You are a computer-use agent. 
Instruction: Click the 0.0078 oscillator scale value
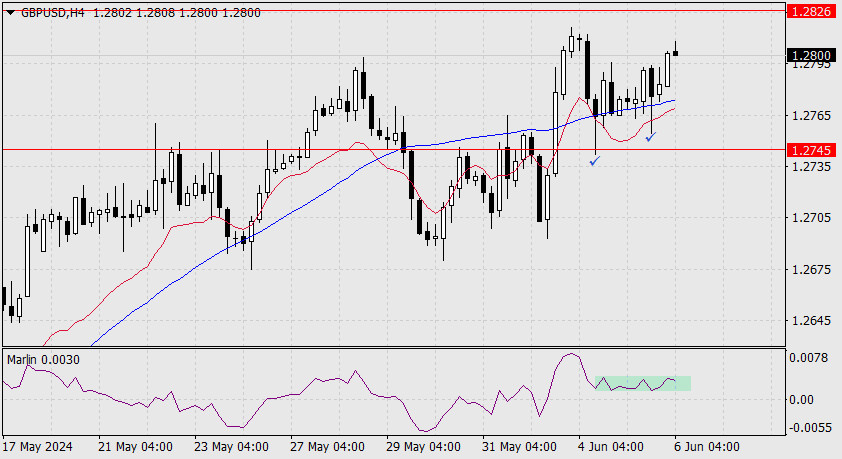click(x=809, y=358)
